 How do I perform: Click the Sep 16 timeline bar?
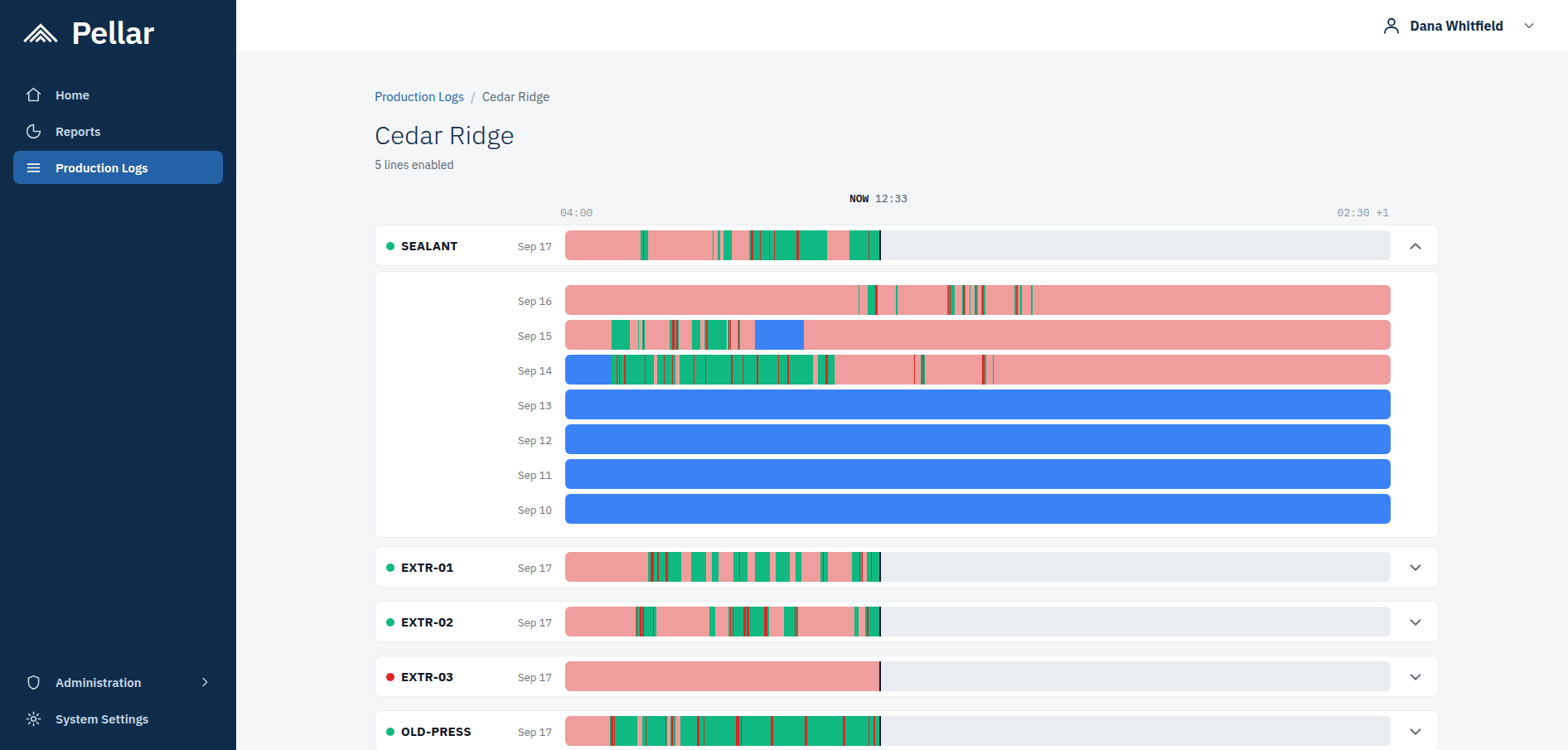click(978, 300)
